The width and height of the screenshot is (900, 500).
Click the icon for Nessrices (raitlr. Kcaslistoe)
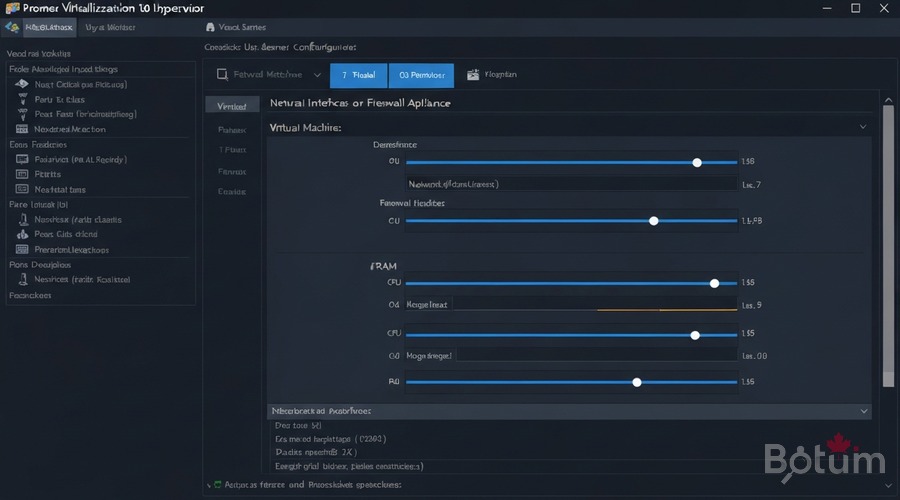point(23,279)
